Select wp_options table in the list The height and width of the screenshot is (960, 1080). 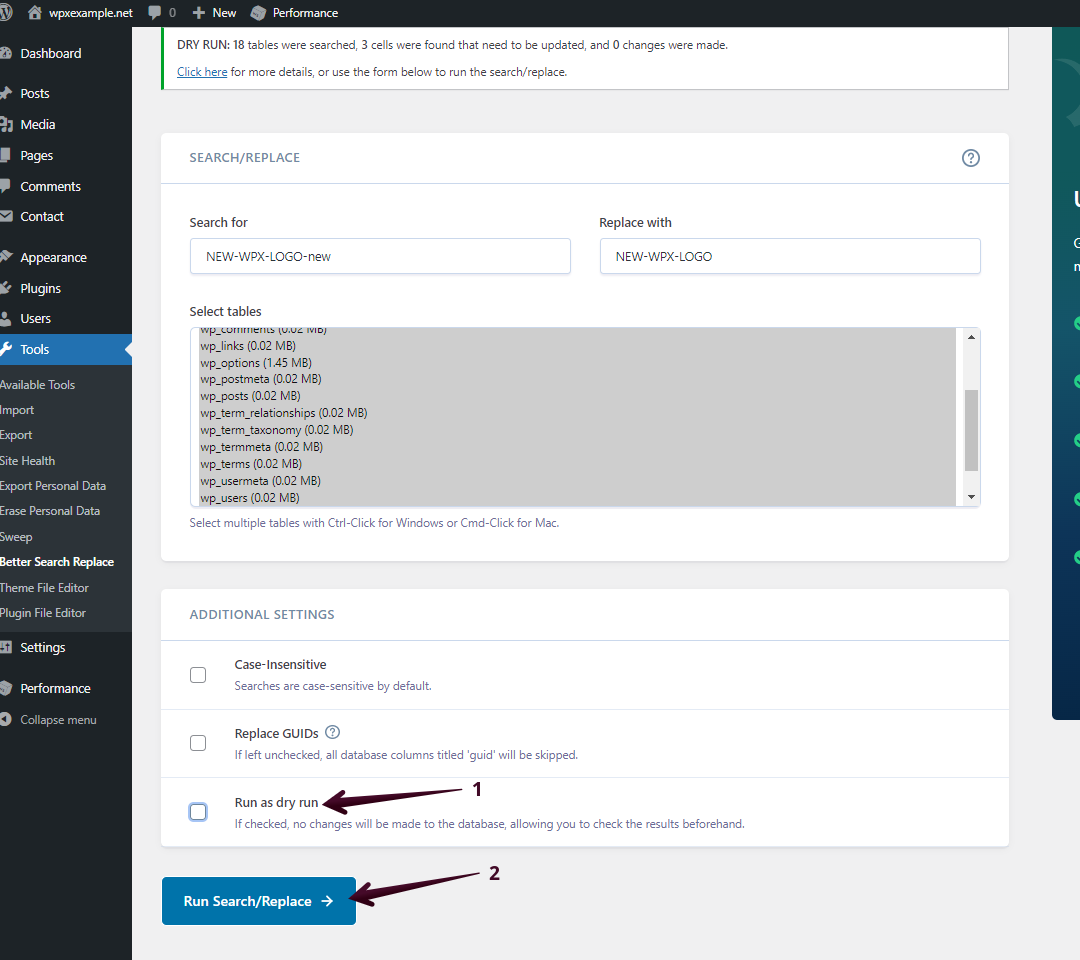click(255, 363)
